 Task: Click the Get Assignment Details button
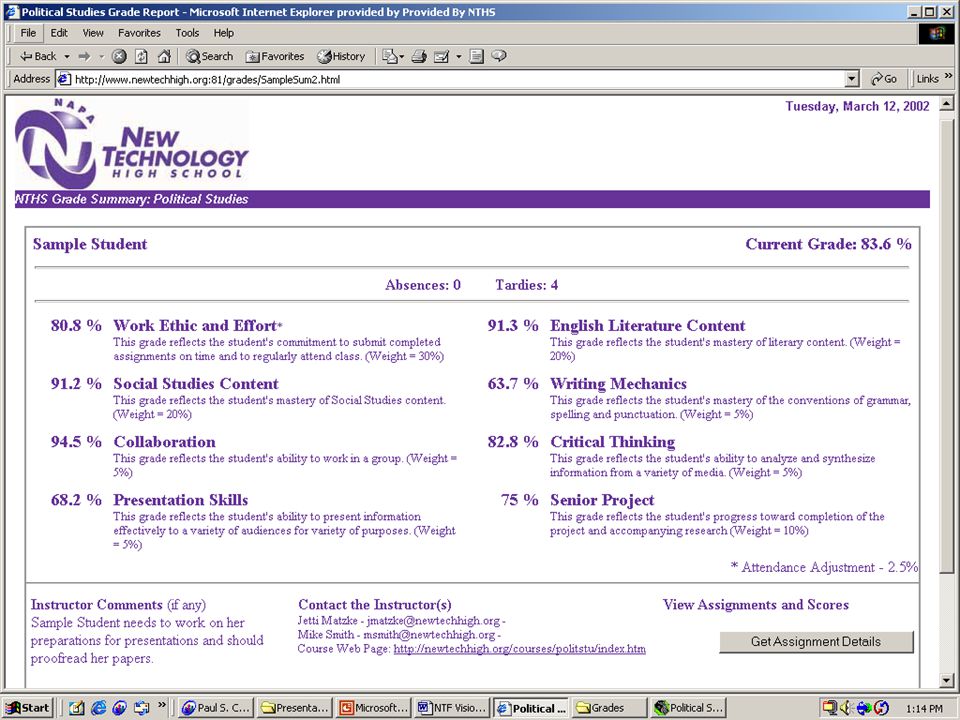[x=816, y=642]
